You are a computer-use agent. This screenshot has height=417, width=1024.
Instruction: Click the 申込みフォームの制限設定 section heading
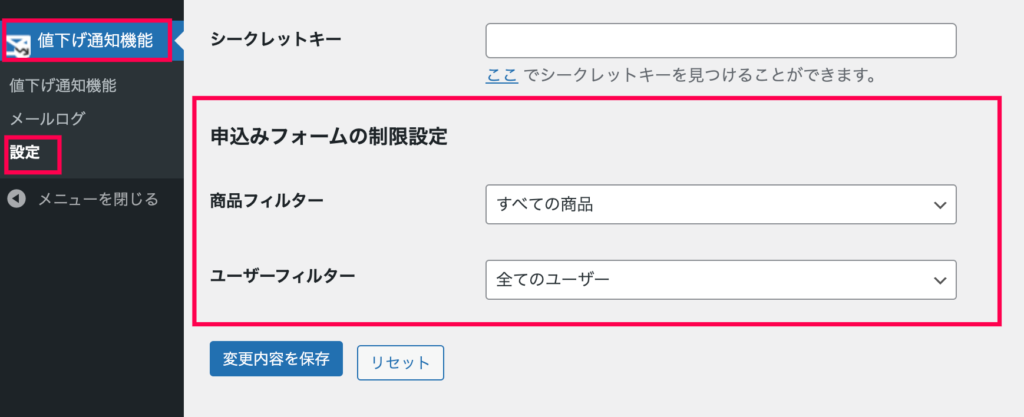[329, 138]
